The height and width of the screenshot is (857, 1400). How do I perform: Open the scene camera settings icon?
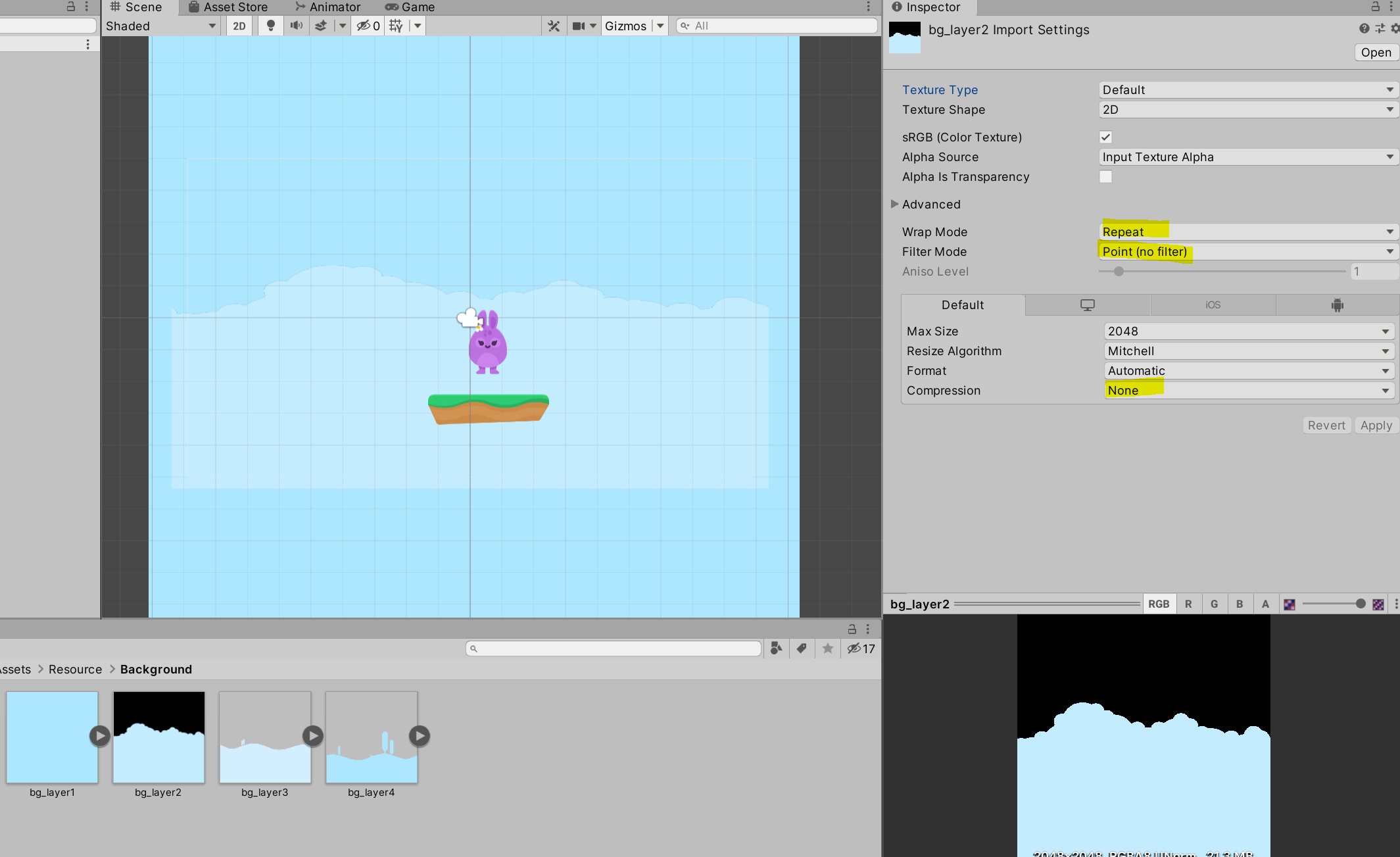pyautogui.click(x=579, y=26)
